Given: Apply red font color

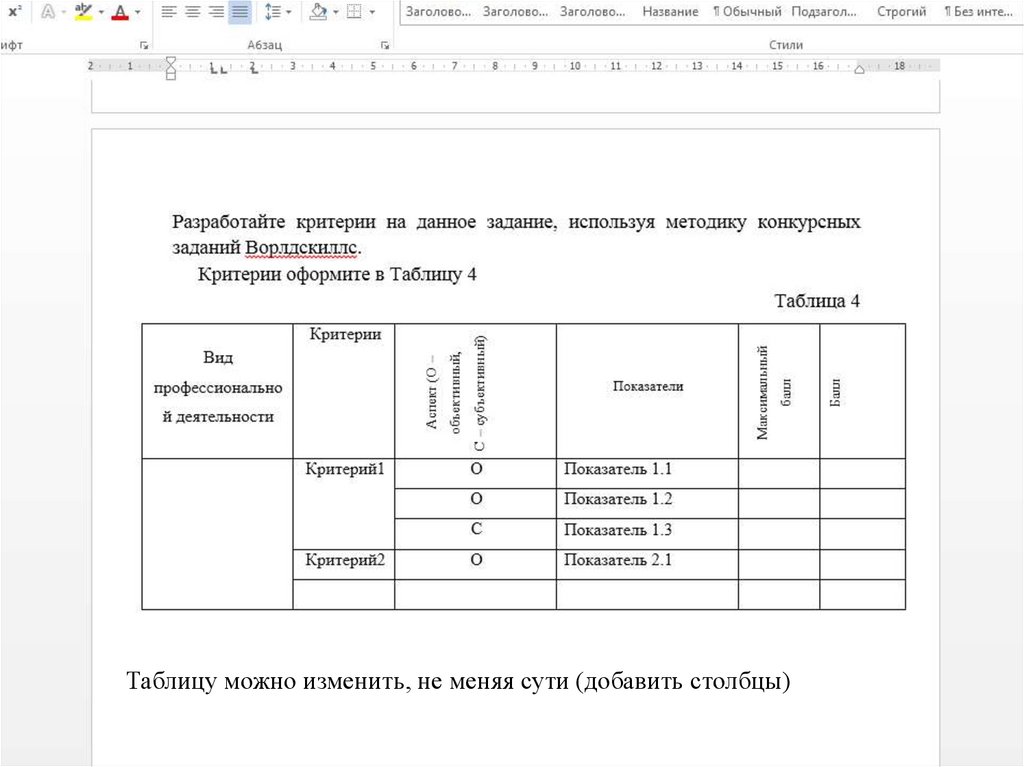Looking at the screenshot, I should click(120, 11).
